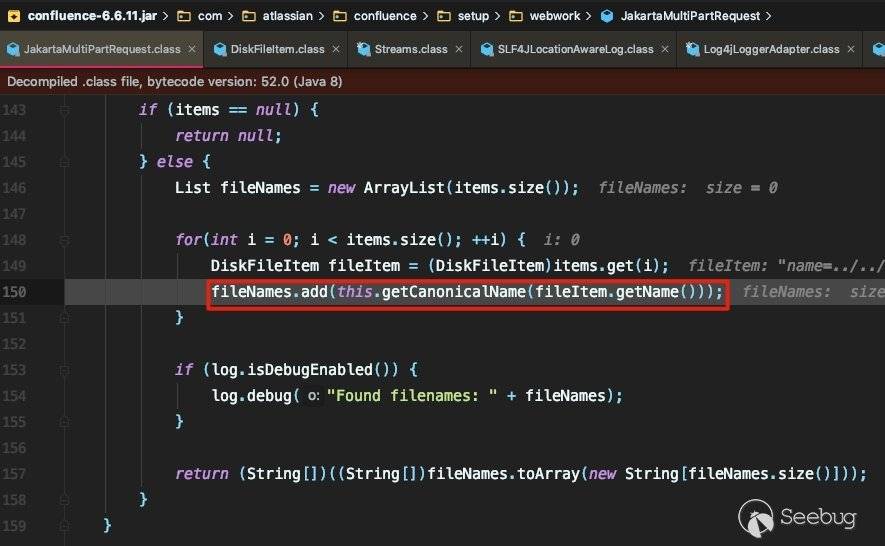Click the class icon before JakartaMultiPartRequest breadcrumb
The width and height of the screenshot is (885, 546).
tap(607, 16)
